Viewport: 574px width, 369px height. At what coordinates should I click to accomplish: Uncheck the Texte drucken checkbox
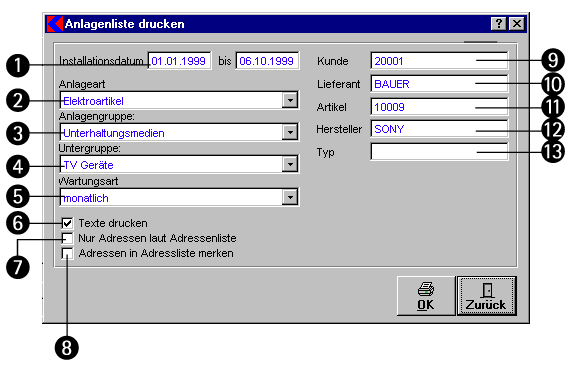[67, 223]
